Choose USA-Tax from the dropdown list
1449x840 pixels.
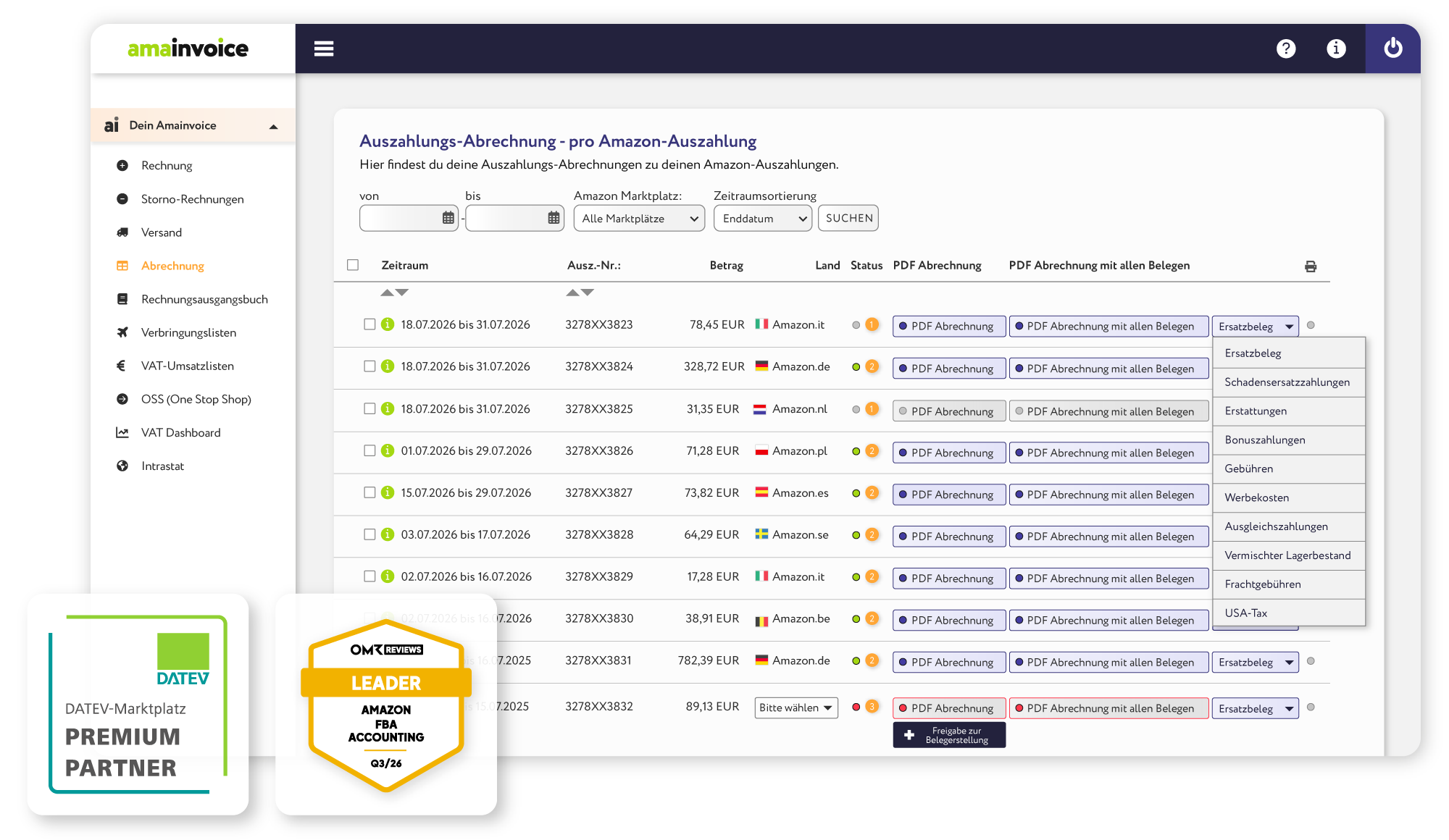(1289, 613)
